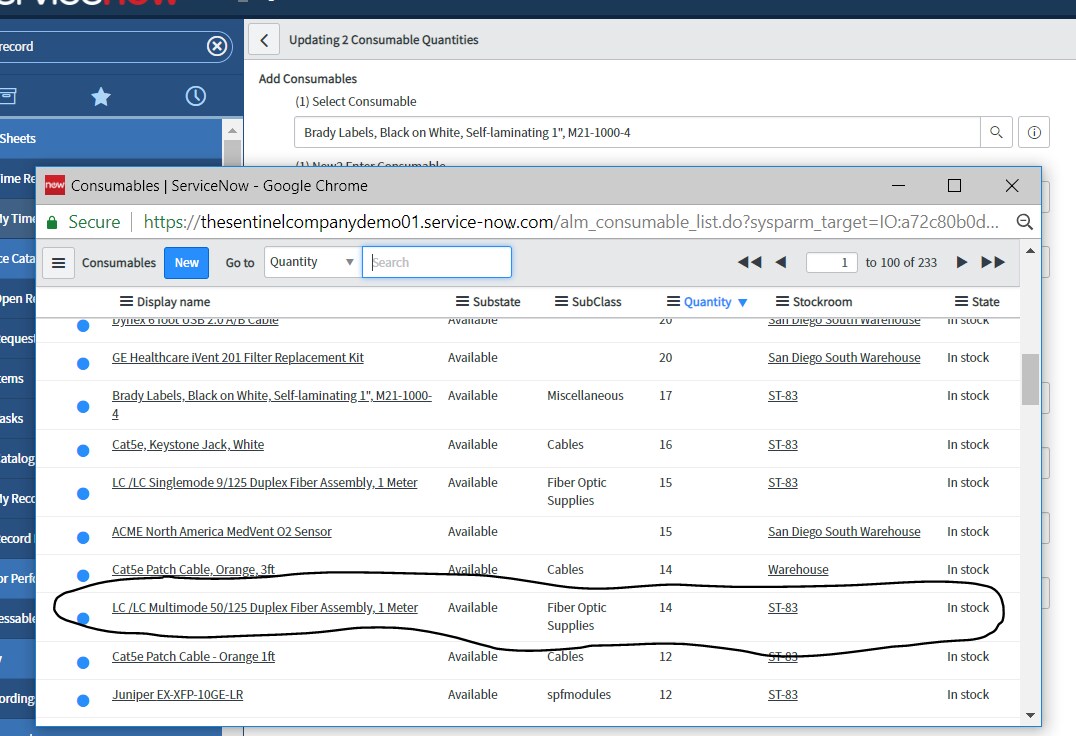Viewport: 1076px width, 736px height.
Task: Open Cat5e, Keystone Jack, White link
Action: (x=188, y=444)
